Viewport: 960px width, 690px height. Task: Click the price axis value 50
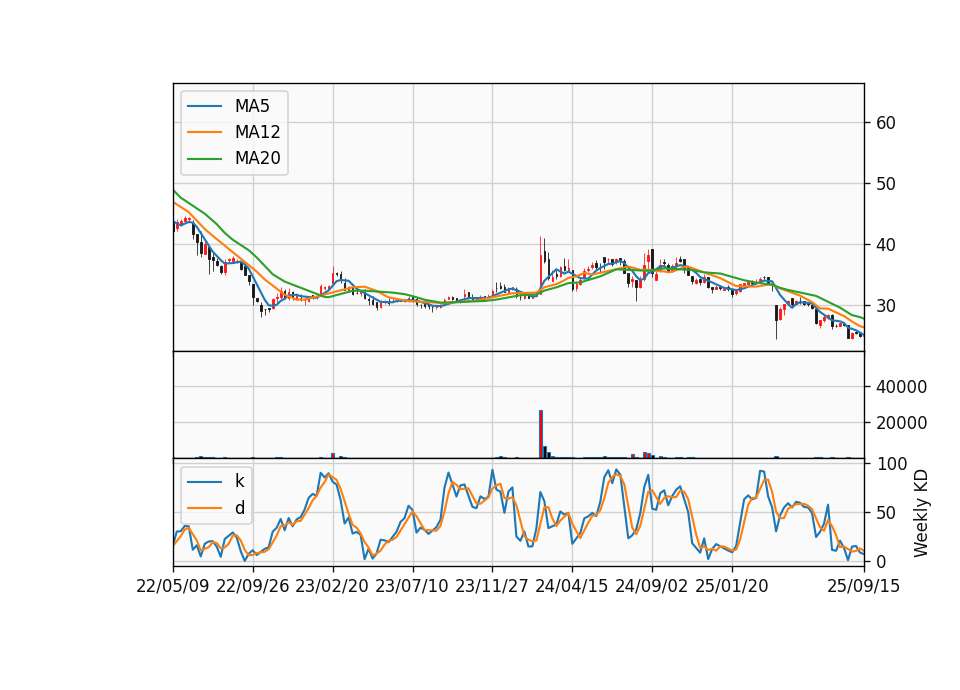click(x=885, y=184)
